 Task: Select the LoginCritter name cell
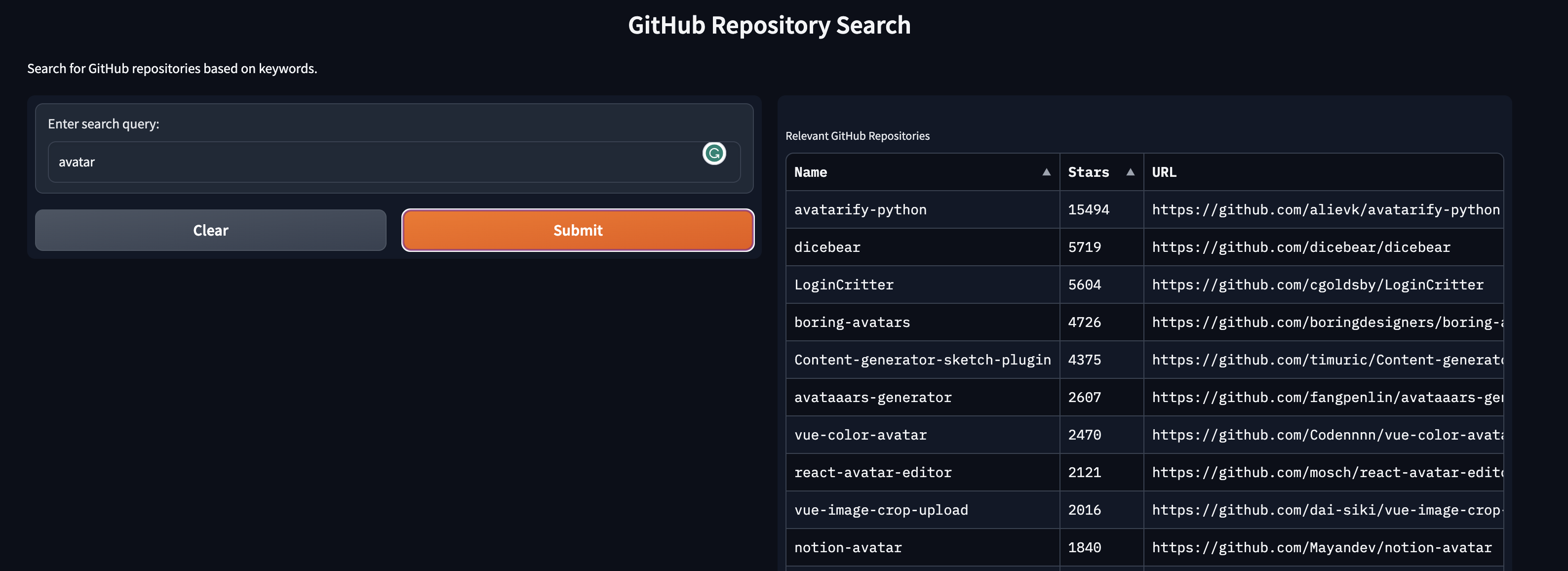click(x=922, y=285)
